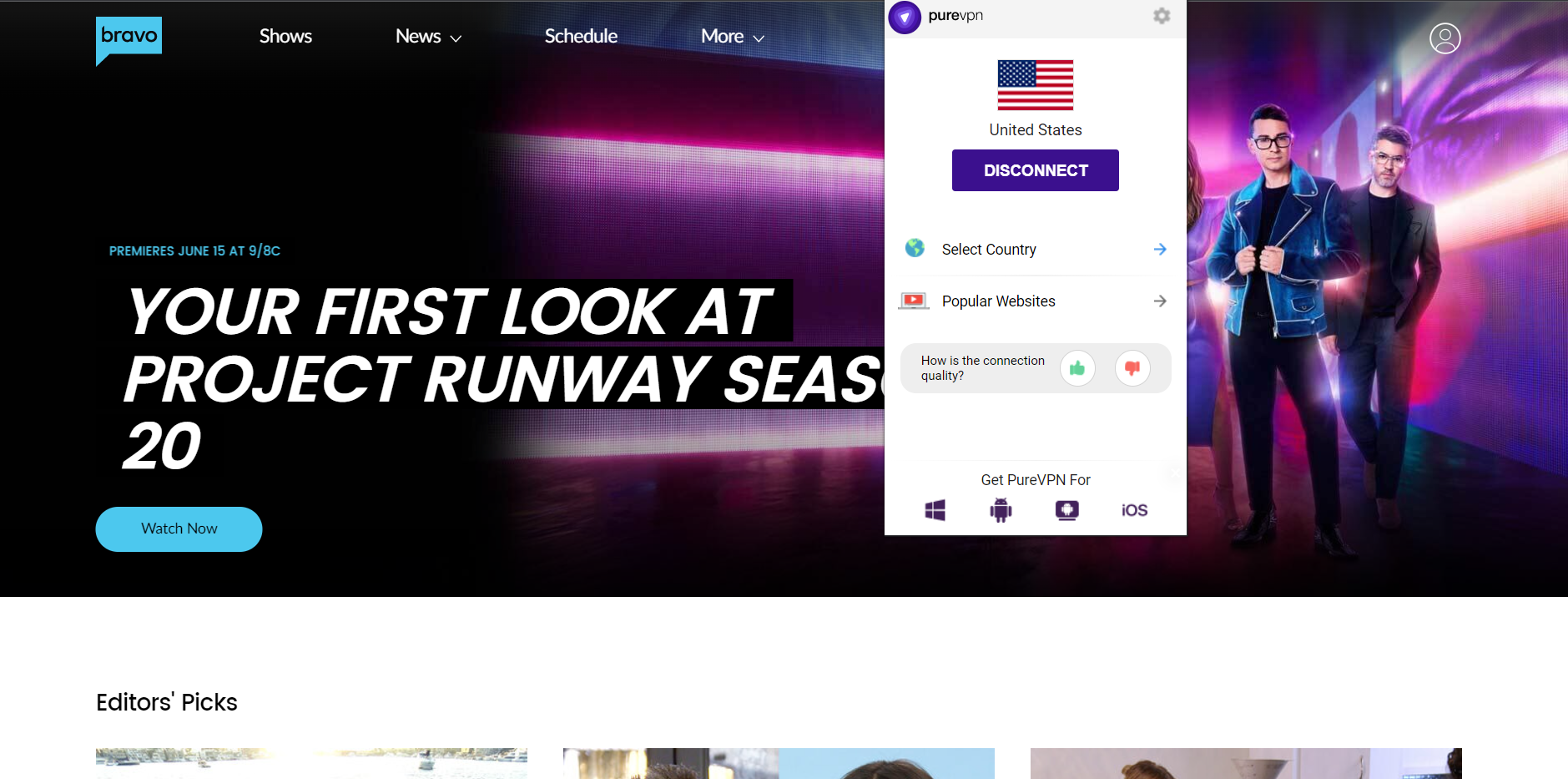Open the Select Country arrow
Screen dimensions: 1568x779
1159,249
